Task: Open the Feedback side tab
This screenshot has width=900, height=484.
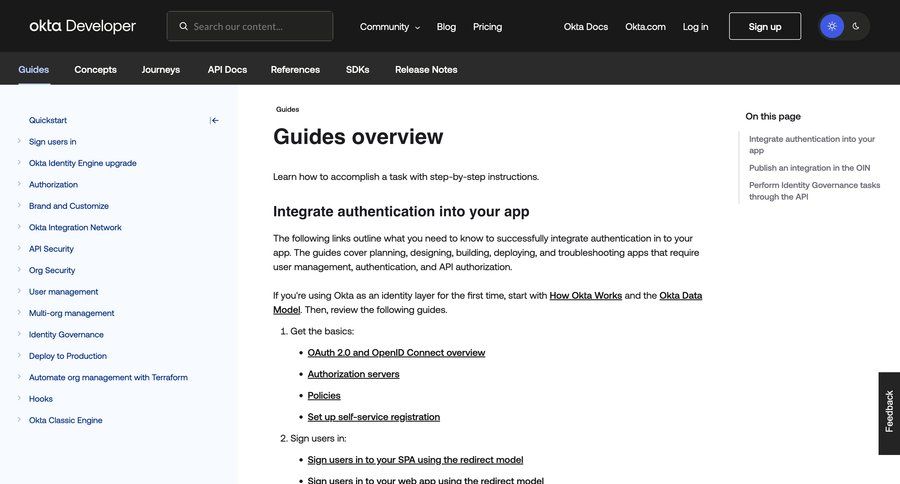Action: point(889,413)
